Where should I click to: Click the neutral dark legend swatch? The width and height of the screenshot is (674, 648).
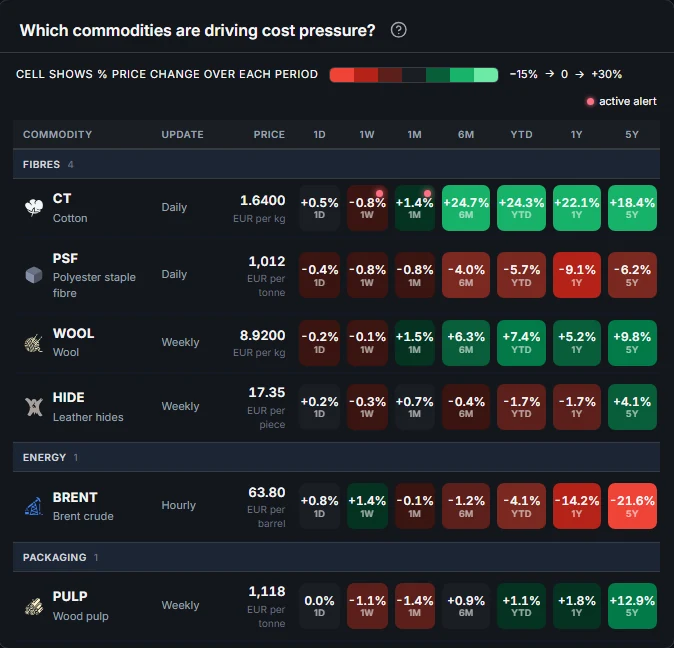click(414, 75)
